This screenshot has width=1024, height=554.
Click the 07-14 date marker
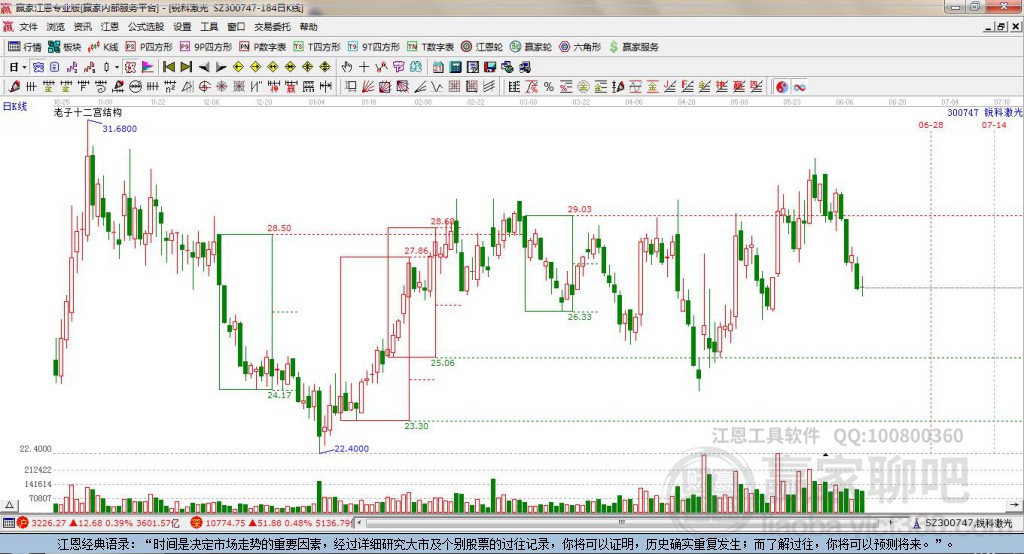pyautogui.click(x=994, y=125)
